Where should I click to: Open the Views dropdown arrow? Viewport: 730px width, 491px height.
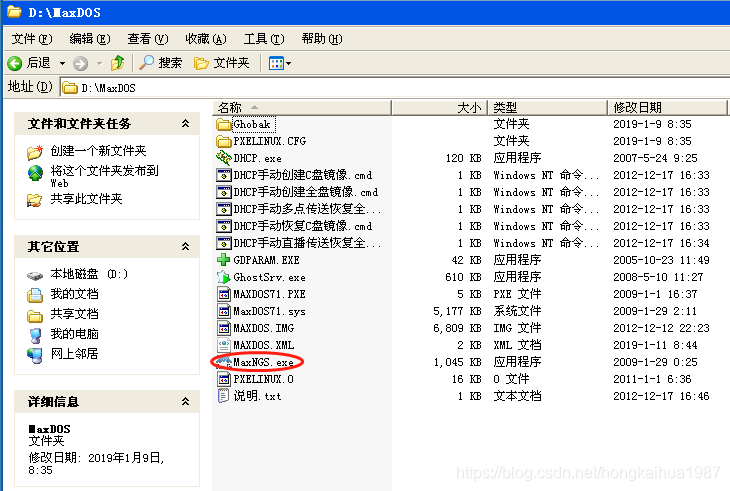pyautogui.click(x=288, y=63)
